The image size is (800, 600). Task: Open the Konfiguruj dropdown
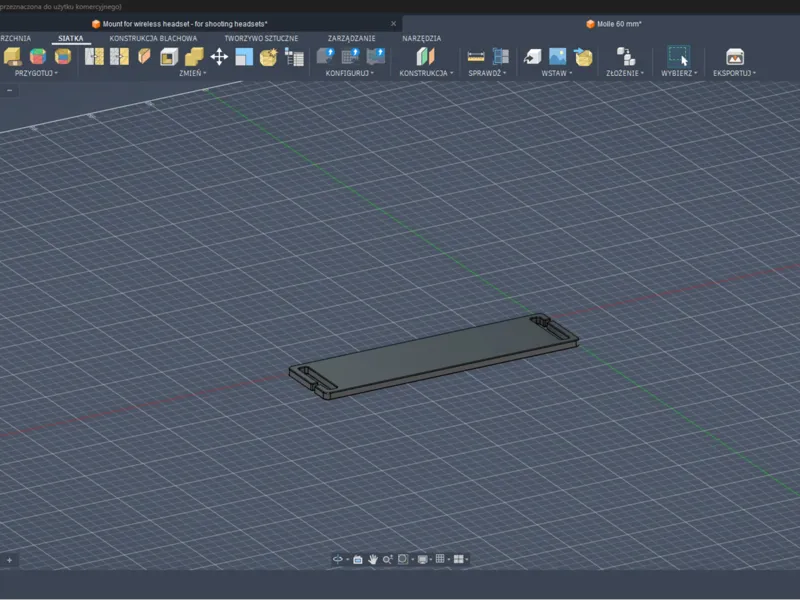(x=349, y=73)
